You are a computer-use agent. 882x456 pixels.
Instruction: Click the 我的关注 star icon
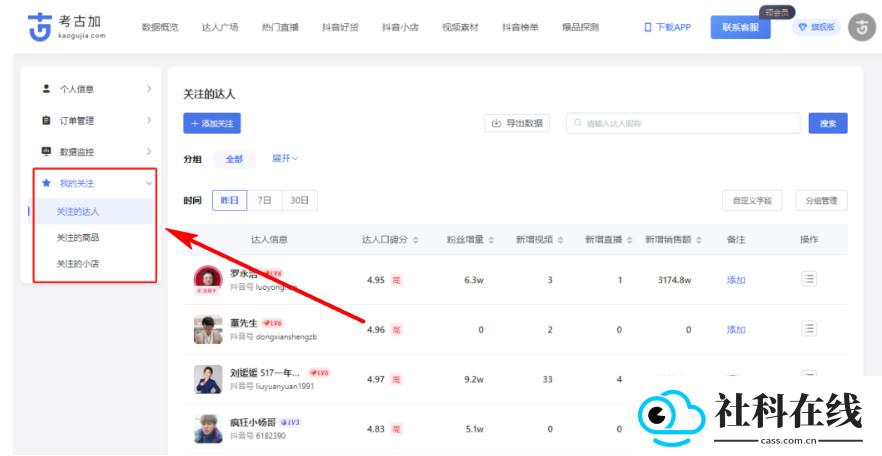[46, 183]
